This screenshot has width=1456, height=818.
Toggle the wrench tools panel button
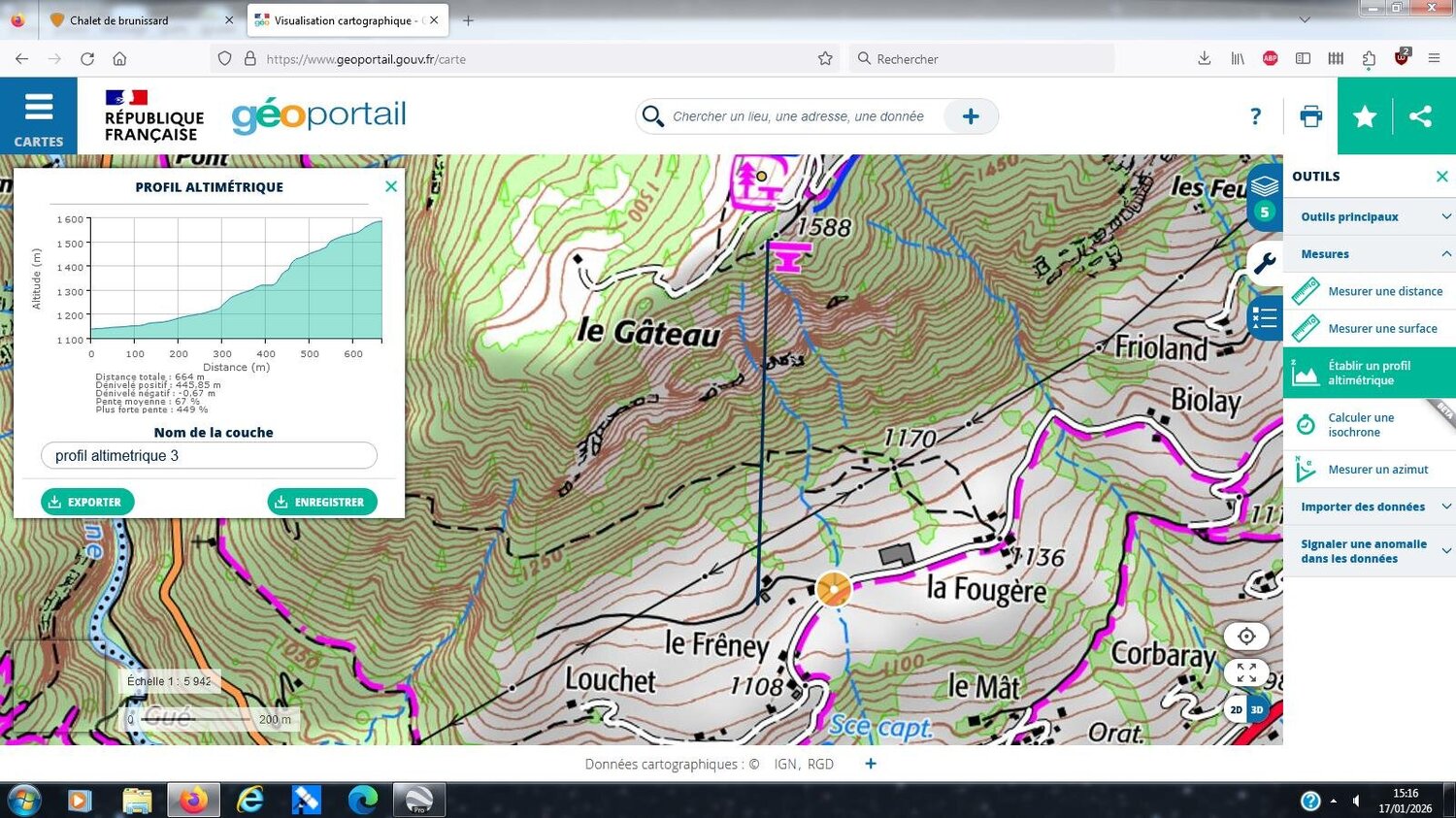pos(1265,263)
